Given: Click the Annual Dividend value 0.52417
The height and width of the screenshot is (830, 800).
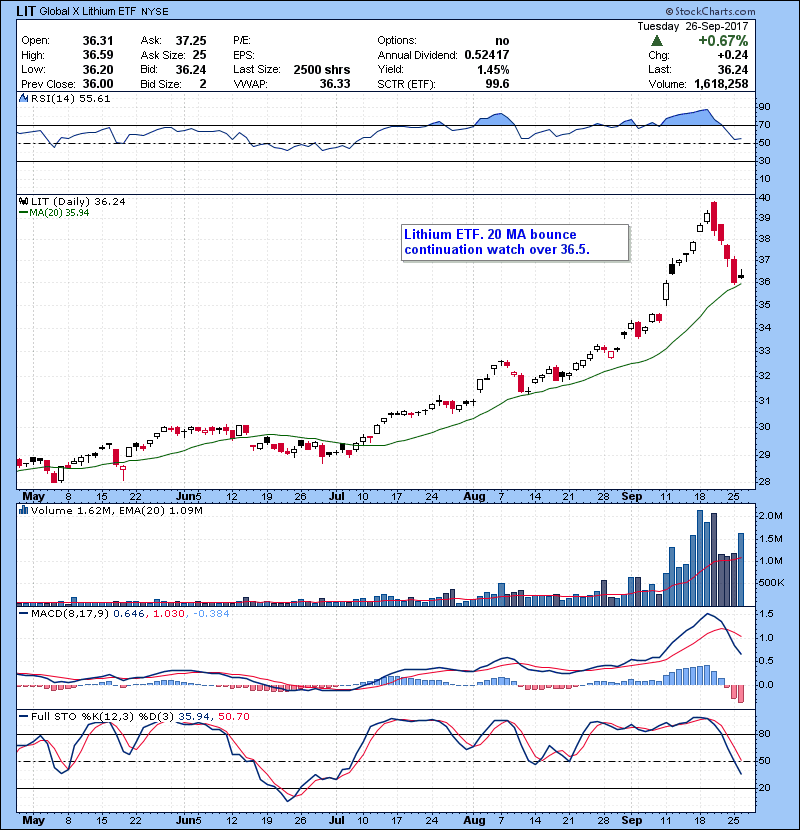Looking at the screenshot, I should tap(487, 55).
